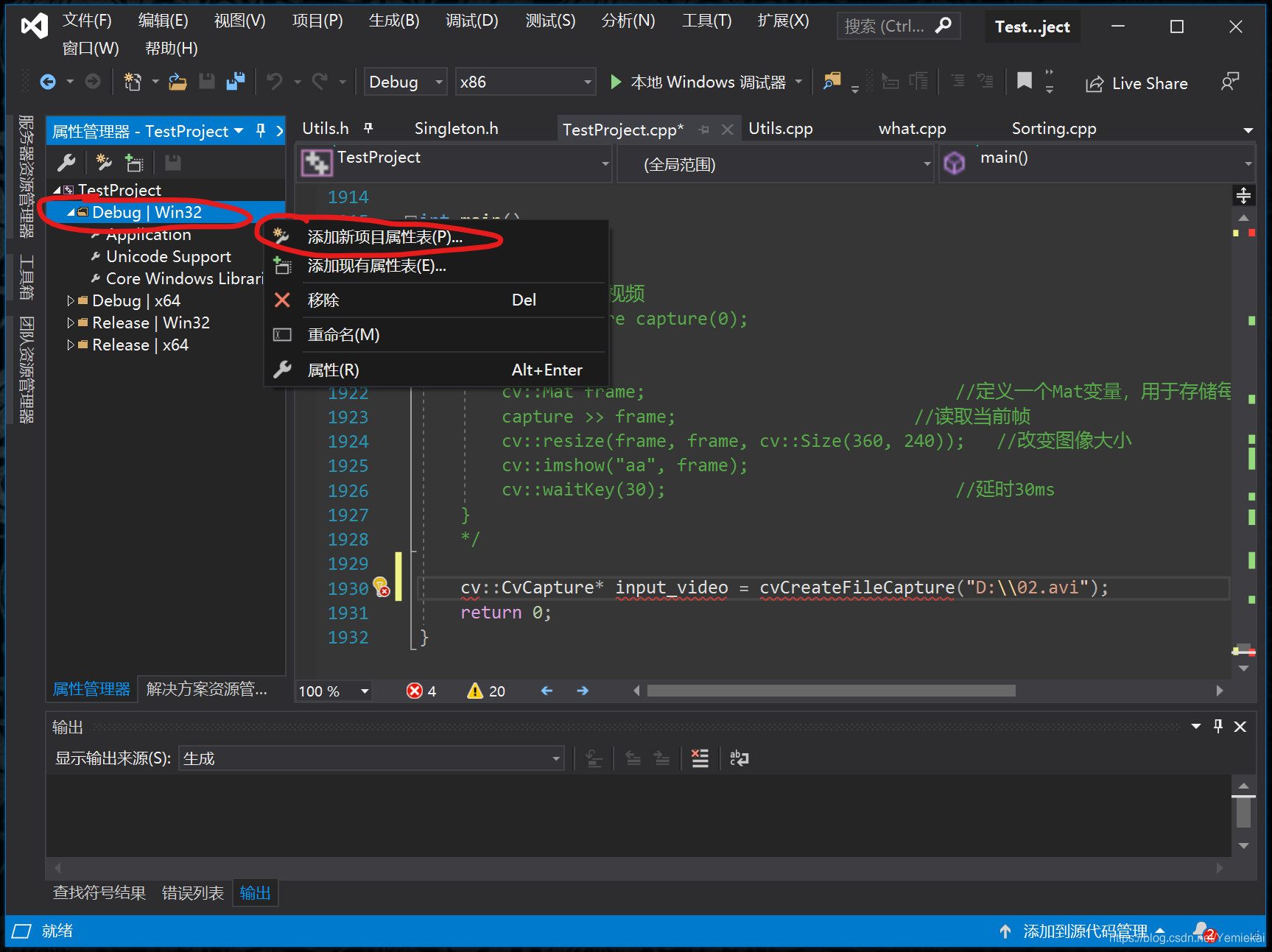Expand the Release | x64 tree node
The image size is (1272, 952).
[71, 345]
